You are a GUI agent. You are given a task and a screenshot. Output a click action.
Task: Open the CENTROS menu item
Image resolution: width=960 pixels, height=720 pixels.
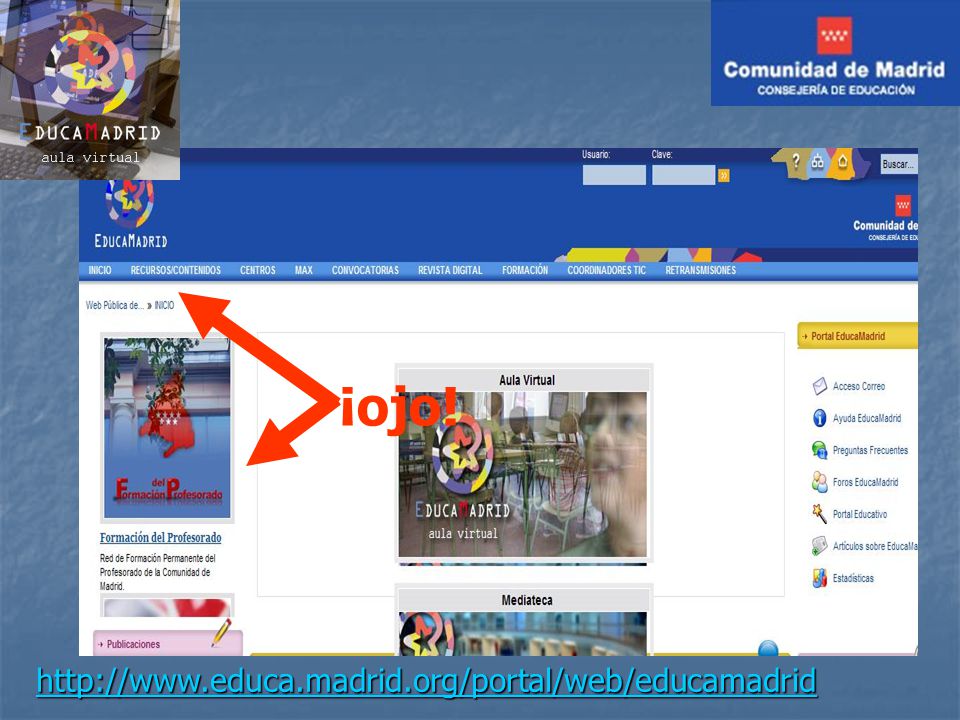(x=257, y=270)
